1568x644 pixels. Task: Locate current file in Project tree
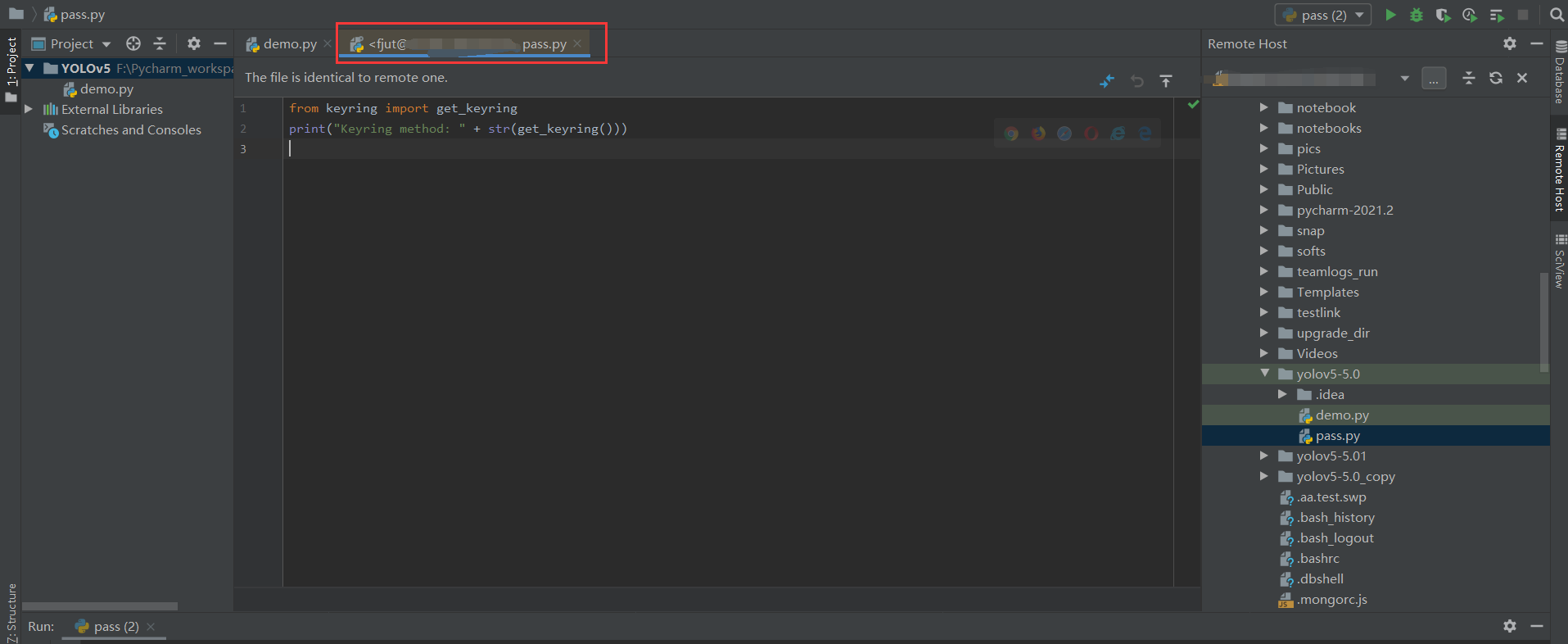[x=133, y=43]
